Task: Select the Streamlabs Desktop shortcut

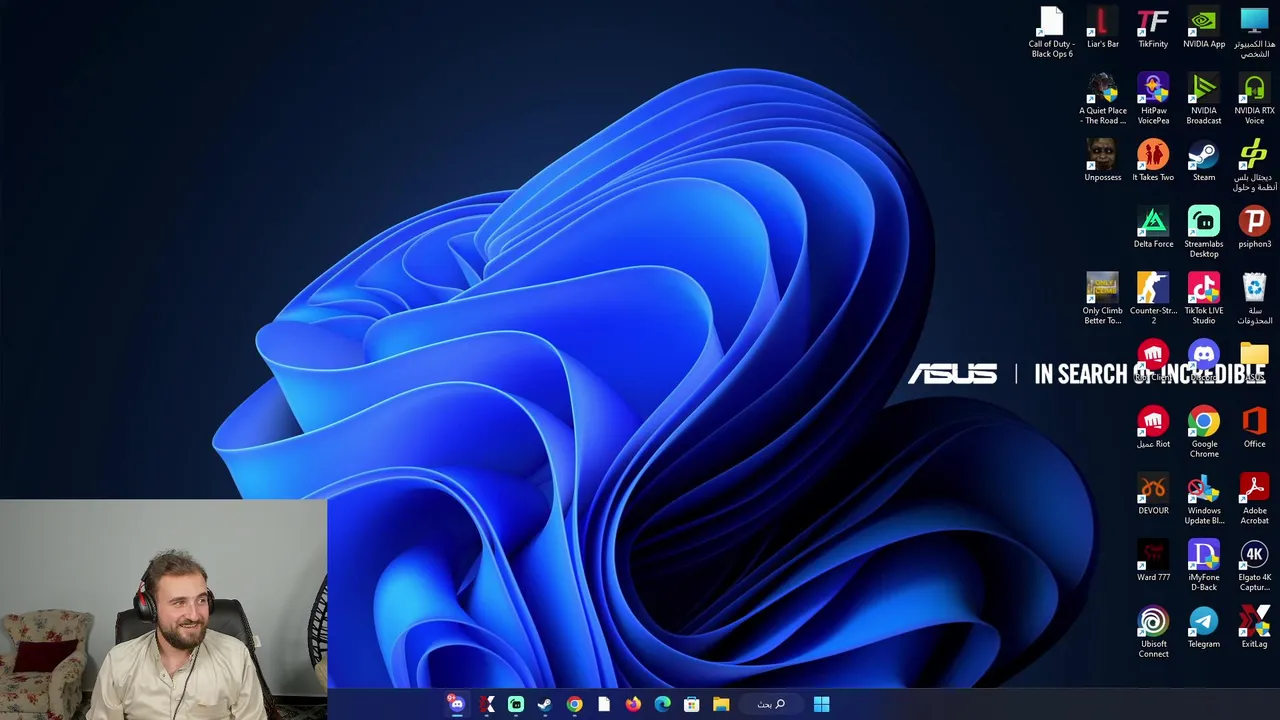Action: pos(1204,232)
